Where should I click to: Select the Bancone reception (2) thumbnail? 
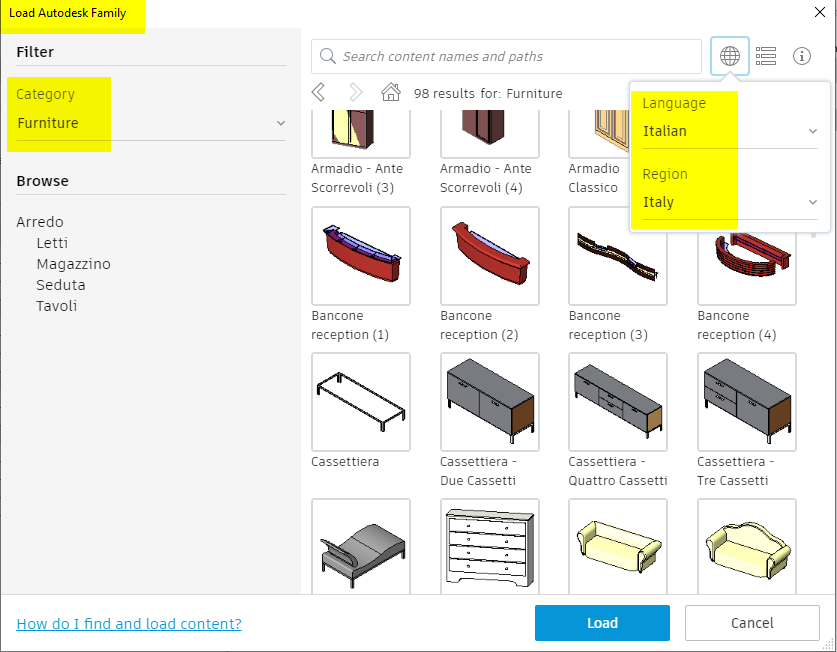click(489, 255)
